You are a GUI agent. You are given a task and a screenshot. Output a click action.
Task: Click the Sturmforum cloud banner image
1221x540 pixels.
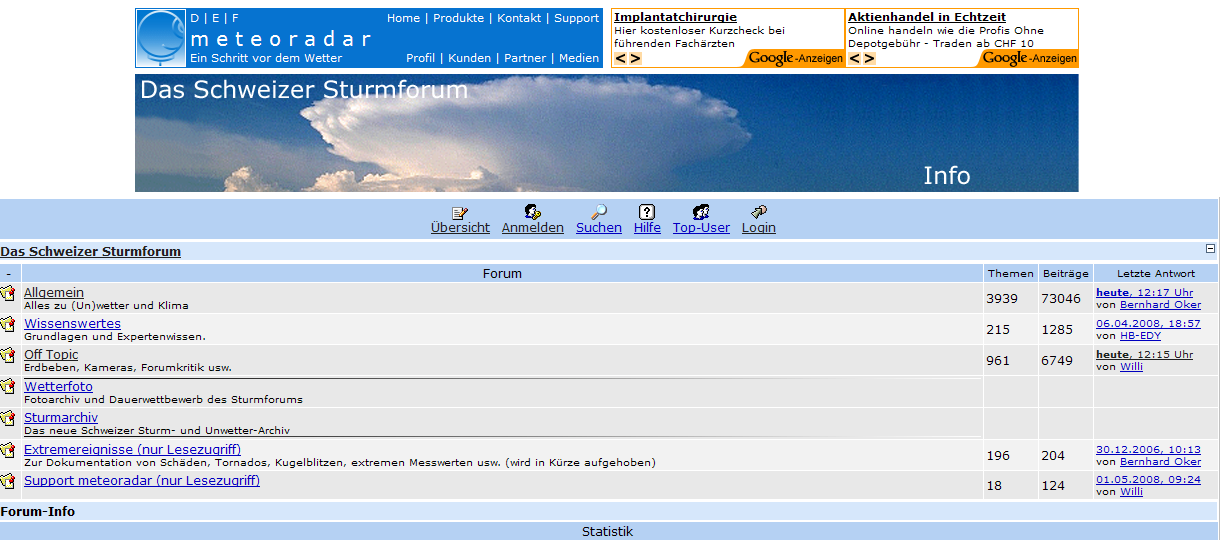pos(606,132)
